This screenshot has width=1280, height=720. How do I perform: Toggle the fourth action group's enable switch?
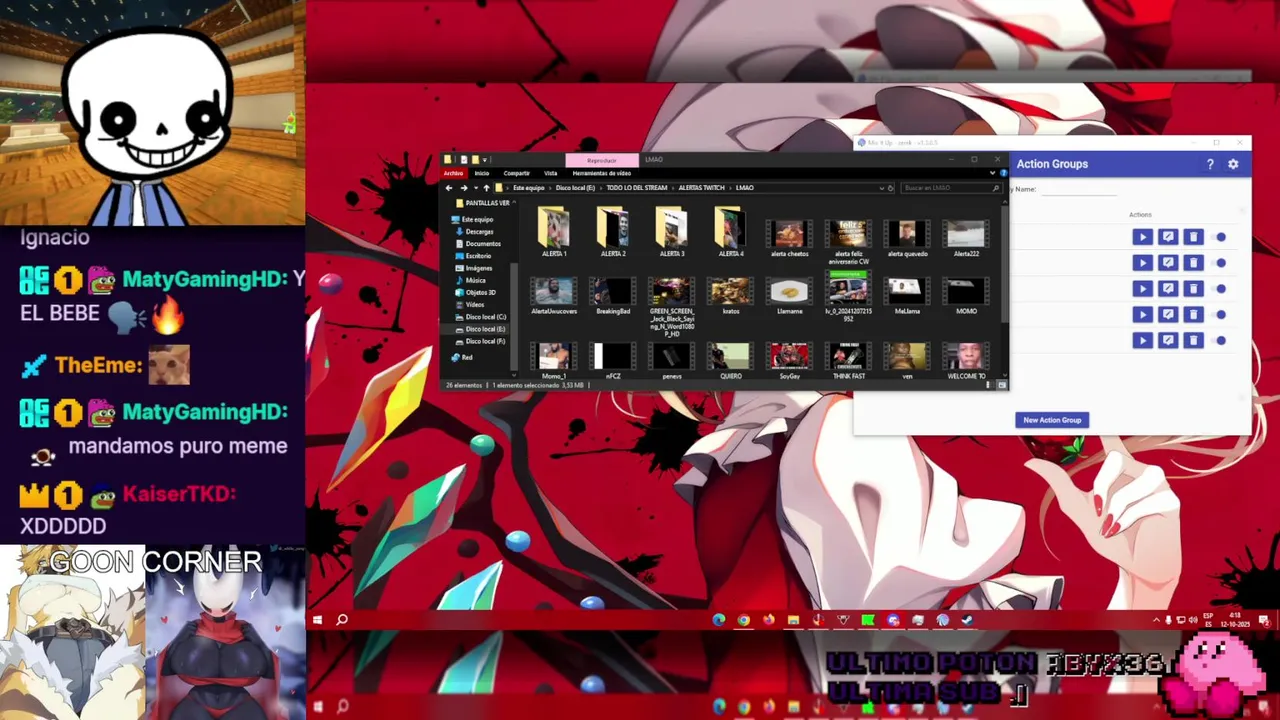1220,315
